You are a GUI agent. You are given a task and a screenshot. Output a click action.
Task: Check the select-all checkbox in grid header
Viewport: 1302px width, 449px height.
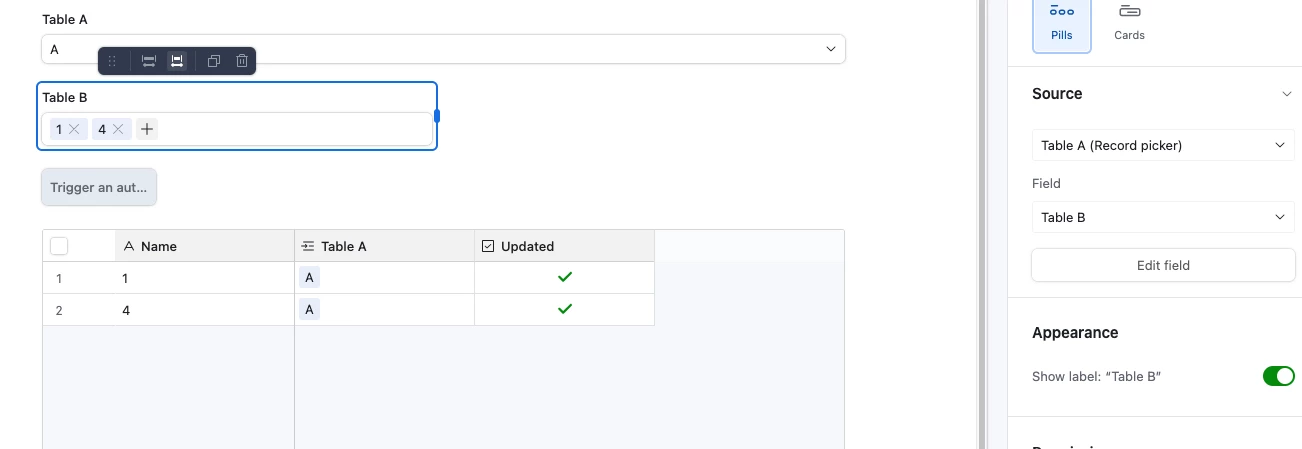[x=59, y=246]
